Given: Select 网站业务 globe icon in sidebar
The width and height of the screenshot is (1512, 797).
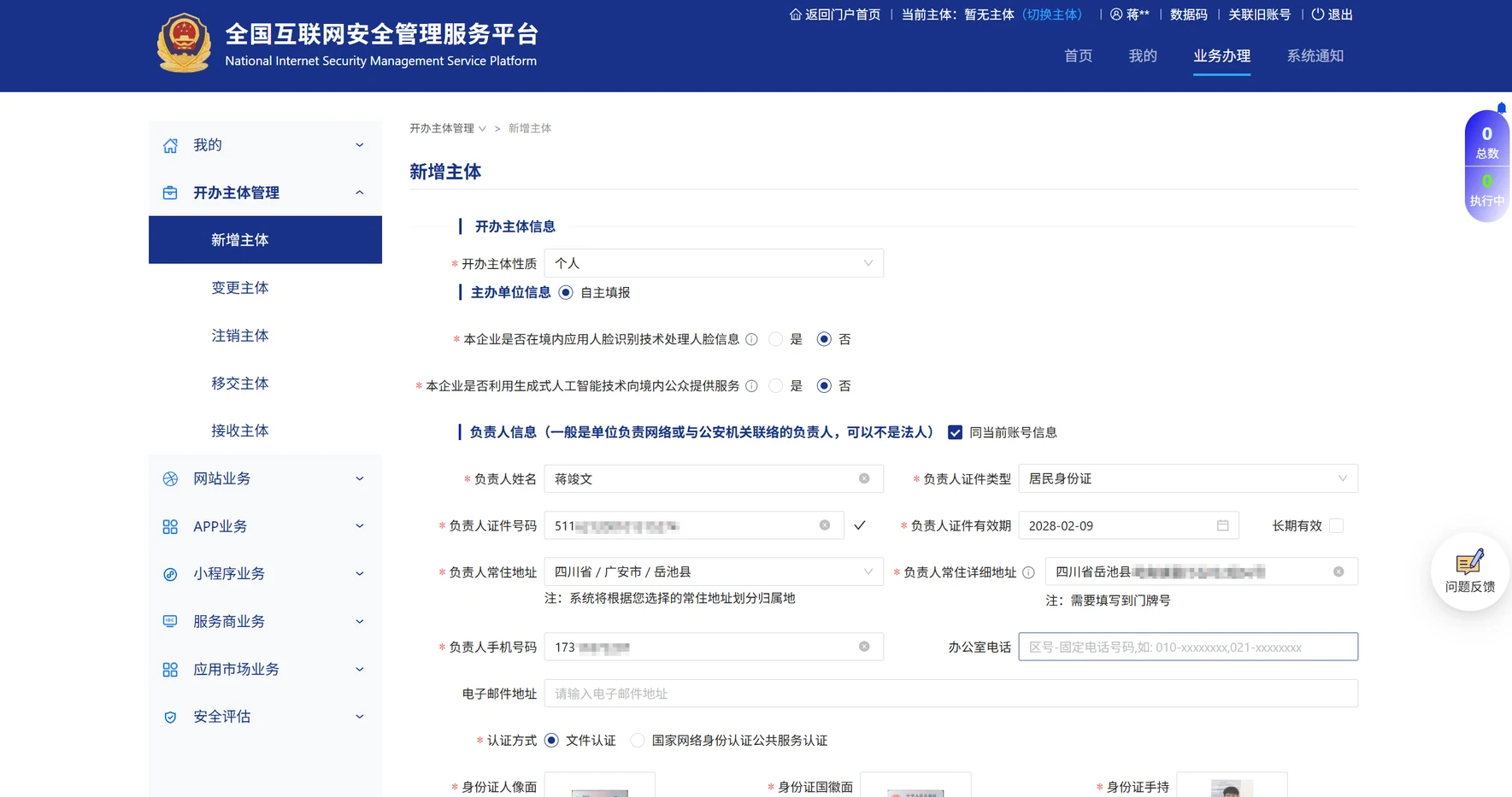Looking at the screenshot, I should 170,478.
